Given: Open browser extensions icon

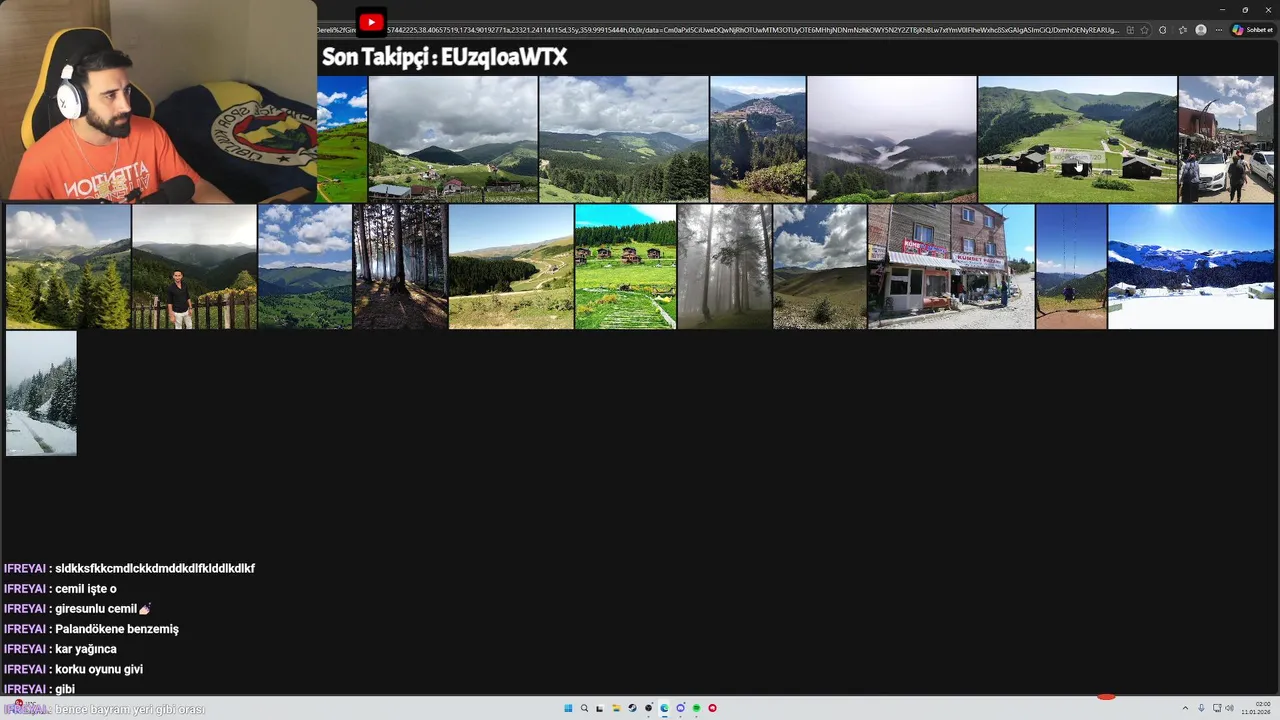Looking at the screenshot, I should (x=1162, y=30).
